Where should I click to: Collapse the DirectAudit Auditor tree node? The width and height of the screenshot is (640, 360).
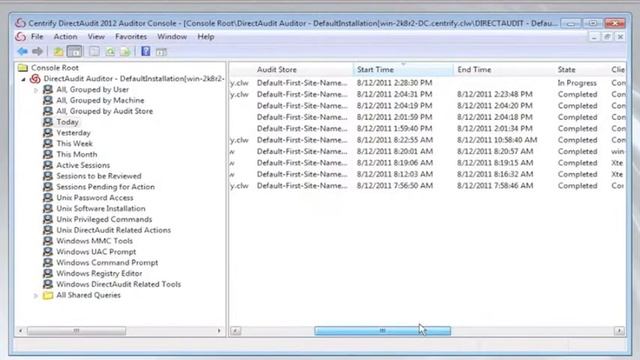pyautogui.click(x=23, y=79)
